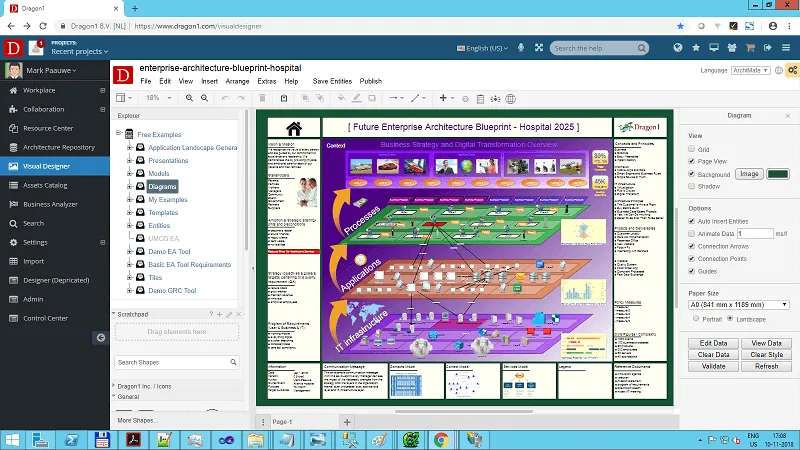
Task: Open the 18% zoom level dropdown
Action: pyautogui.click(x=159, y=98)
